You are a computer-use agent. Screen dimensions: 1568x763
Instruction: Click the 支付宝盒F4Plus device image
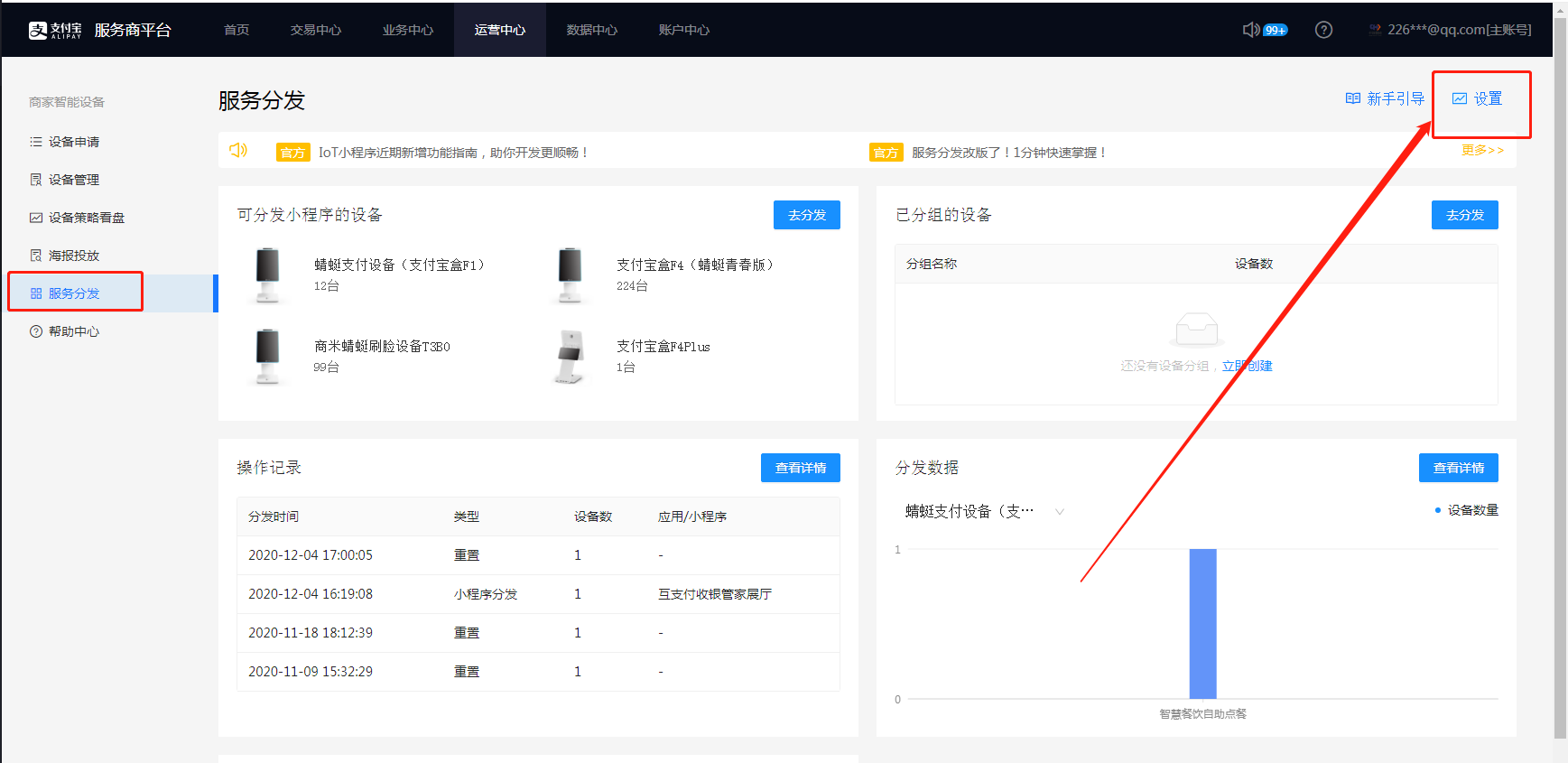click(x=570, y=357)
